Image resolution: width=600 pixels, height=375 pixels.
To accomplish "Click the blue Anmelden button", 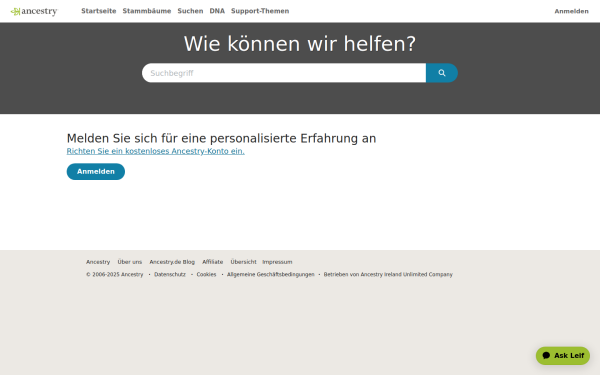I will click(x=96, y=171).
